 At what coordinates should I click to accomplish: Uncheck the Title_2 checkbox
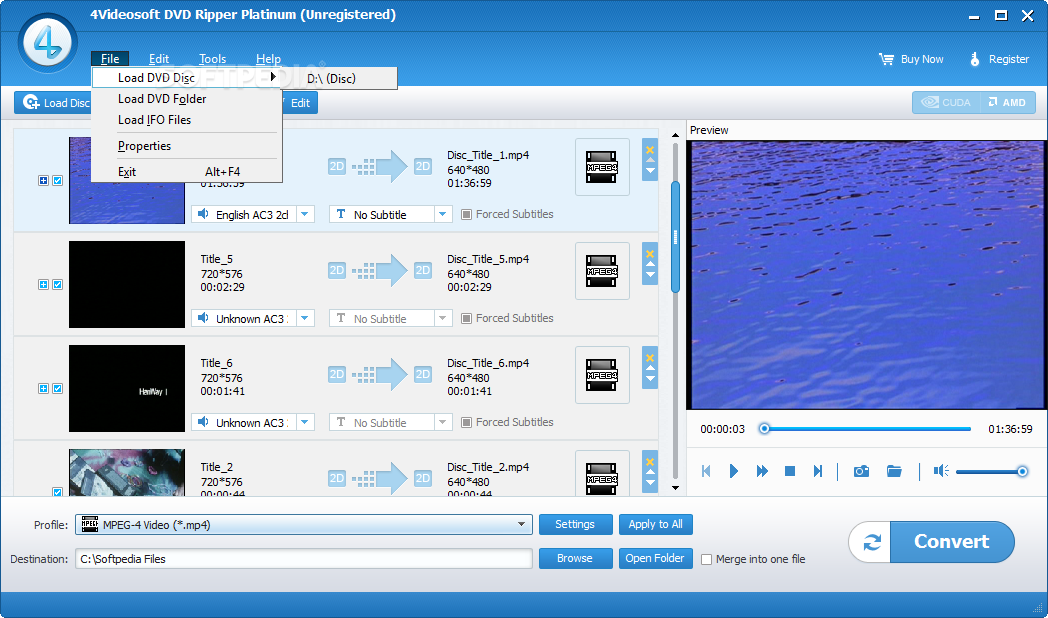[57, 492]
